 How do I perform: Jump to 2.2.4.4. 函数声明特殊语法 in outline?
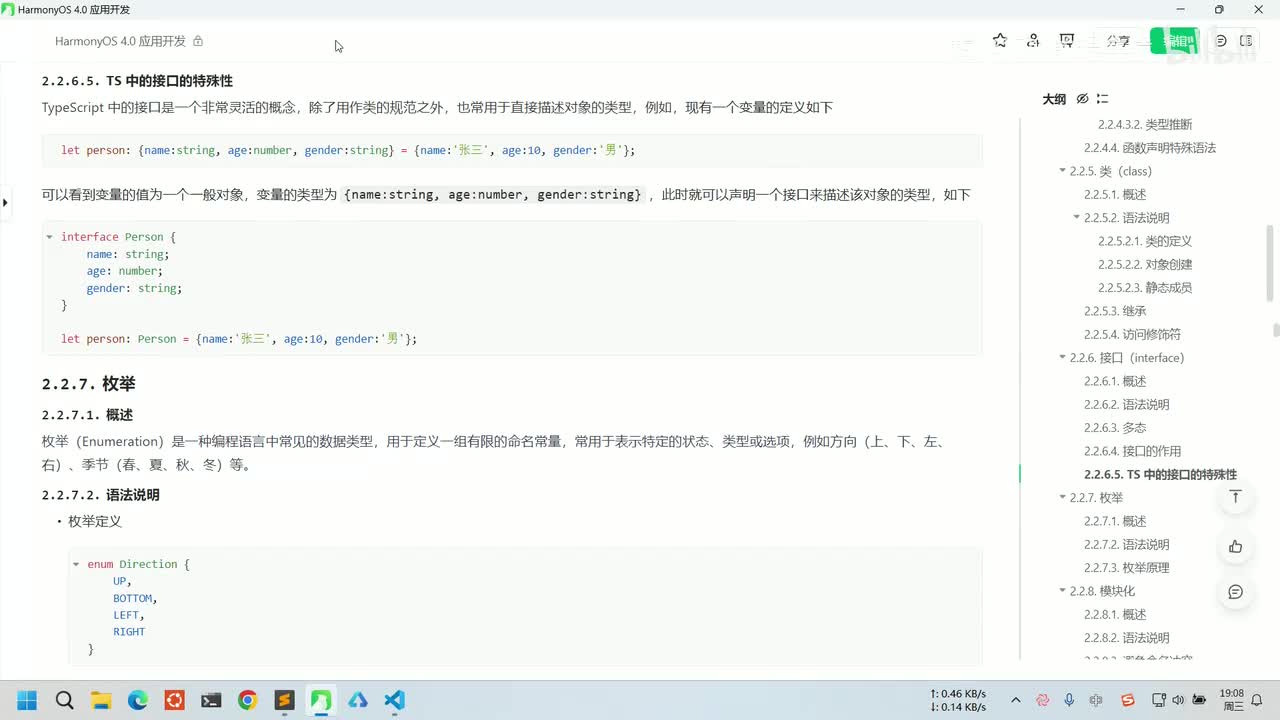click(1150, 148)
